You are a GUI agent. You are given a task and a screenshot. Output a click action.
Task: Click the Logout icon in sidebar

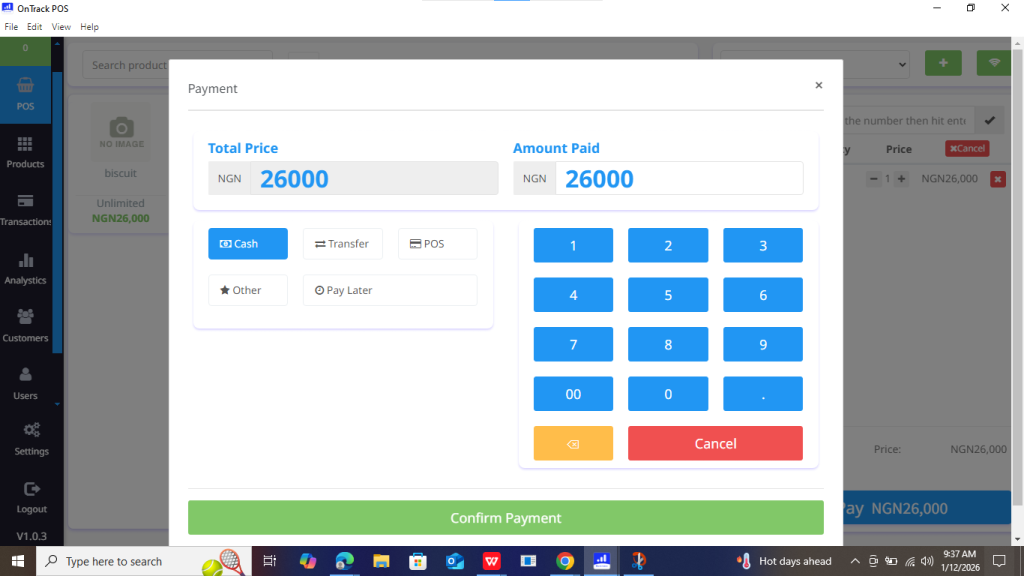31,489
